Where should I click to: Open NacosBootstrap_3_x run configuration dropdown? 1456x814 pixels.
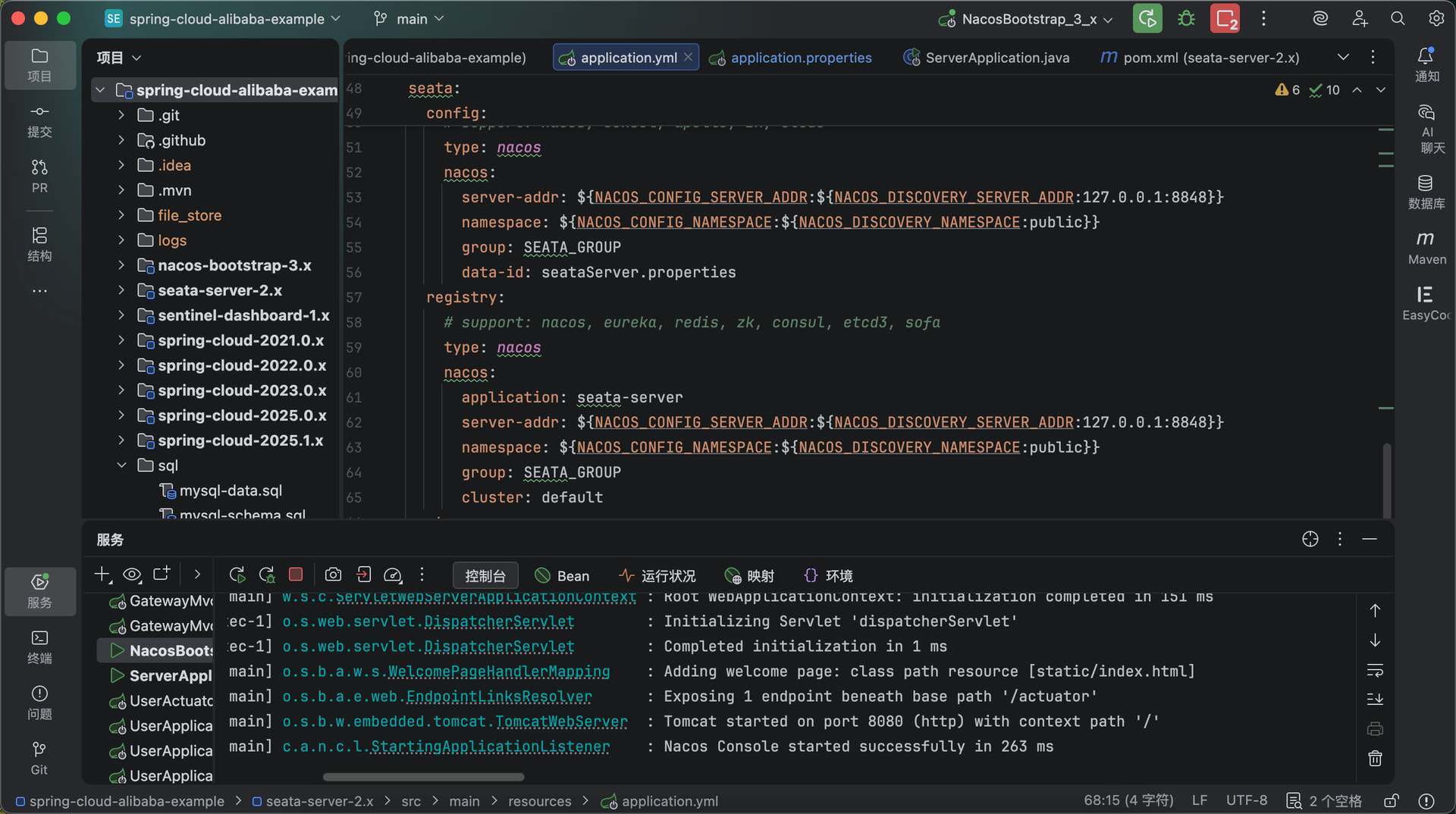(1028, 19)
